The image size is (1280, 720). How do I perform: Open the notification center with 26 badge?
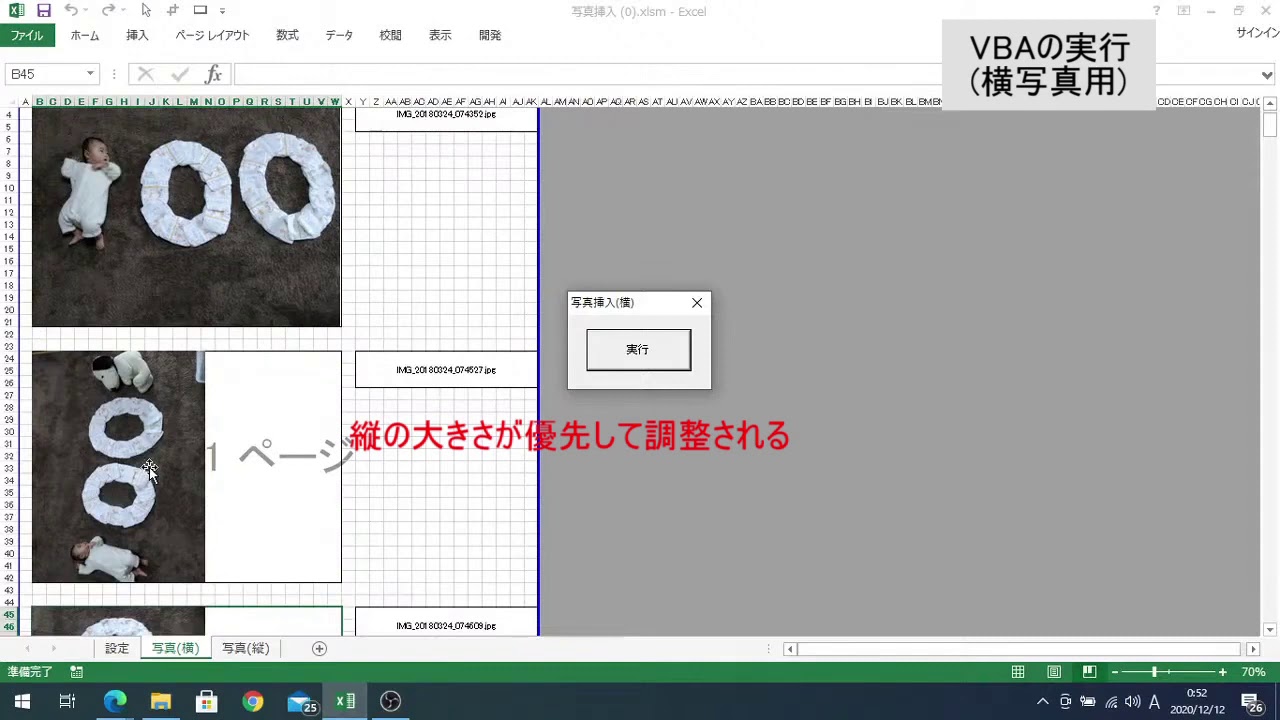1253,702
